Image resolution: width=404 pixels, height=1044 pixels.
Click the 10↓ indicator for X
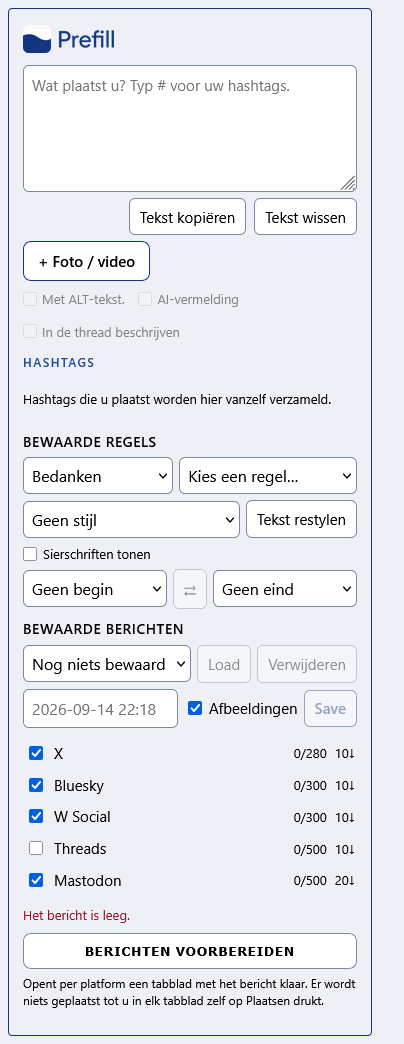345,754
